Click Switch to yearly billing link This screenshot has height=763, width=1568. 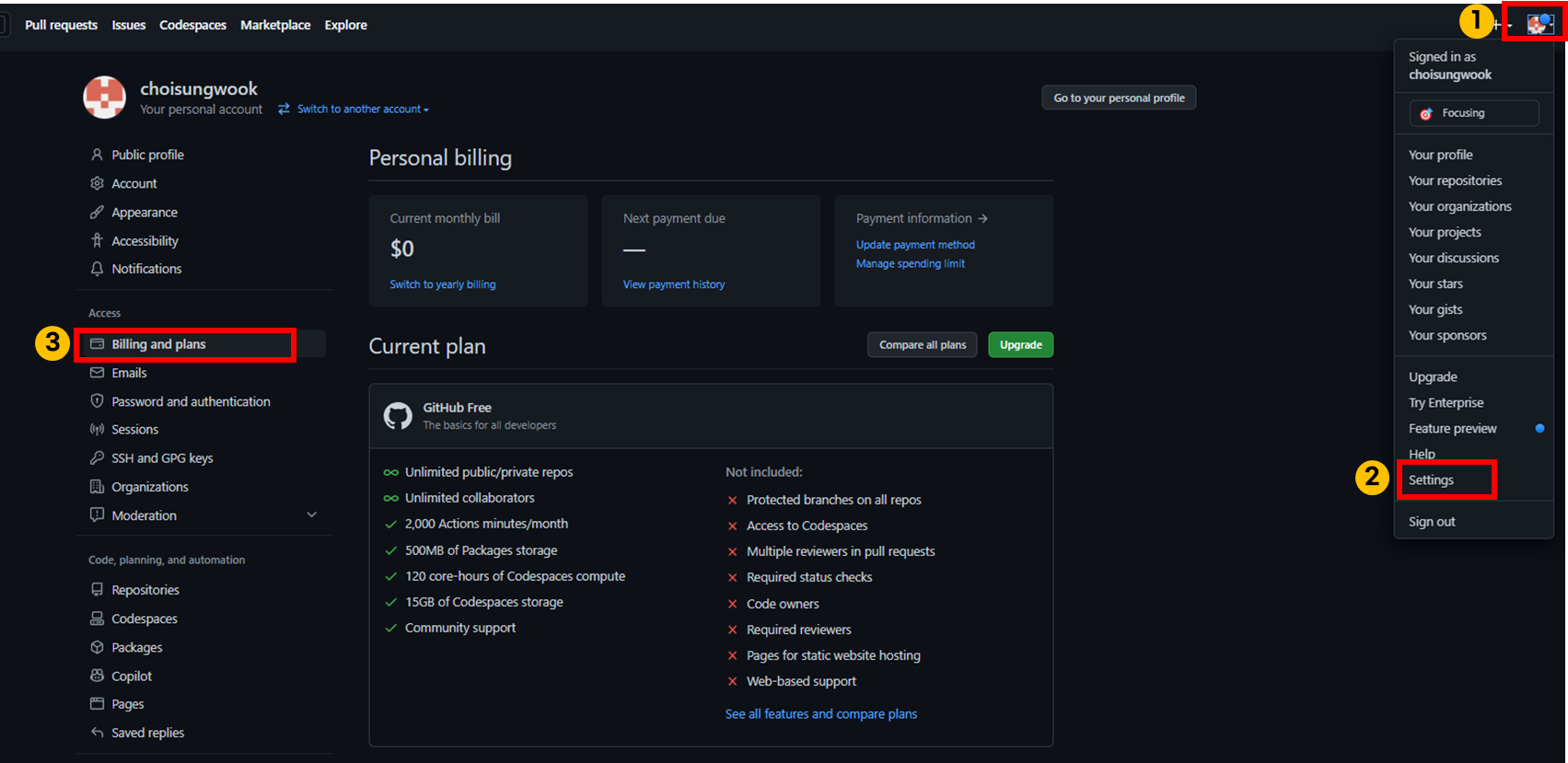tap(443, 284)
